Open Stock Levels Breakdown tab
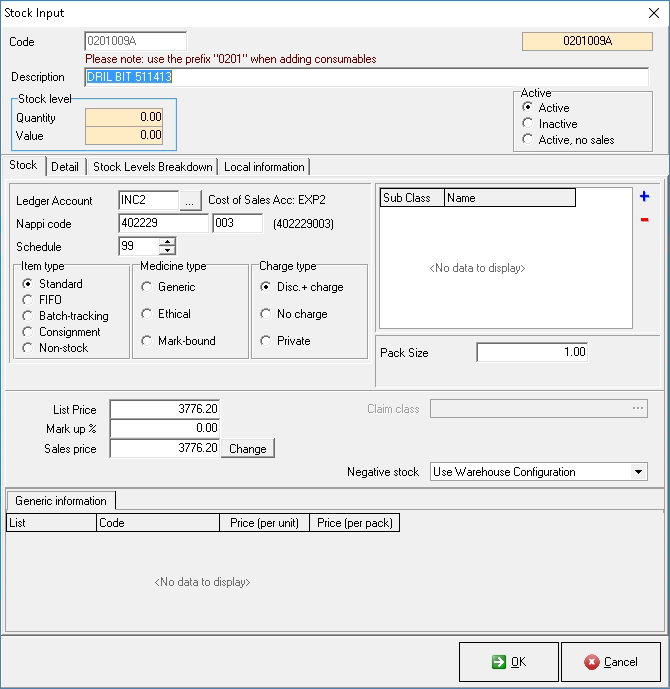Image resolution: width=670 pixels, height=689 pixels. click(x=152, y=167)
